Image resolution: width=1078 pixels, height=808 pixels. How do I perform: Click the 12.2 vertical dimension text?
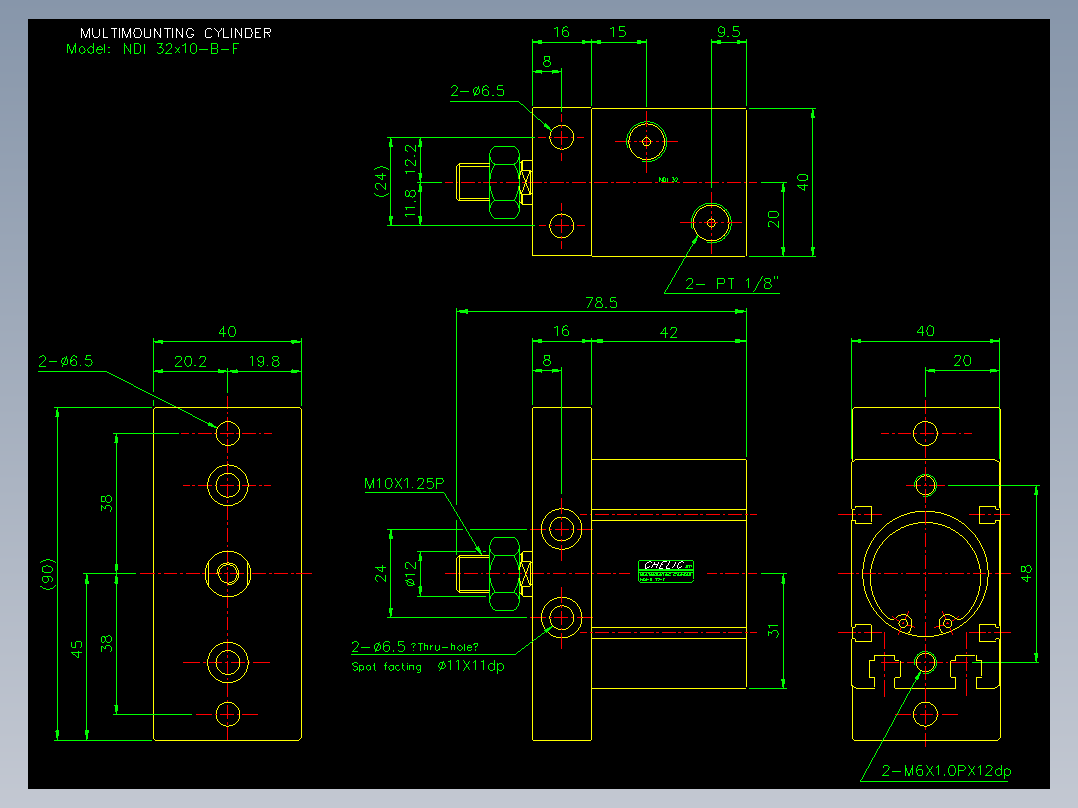click(410, 157)
